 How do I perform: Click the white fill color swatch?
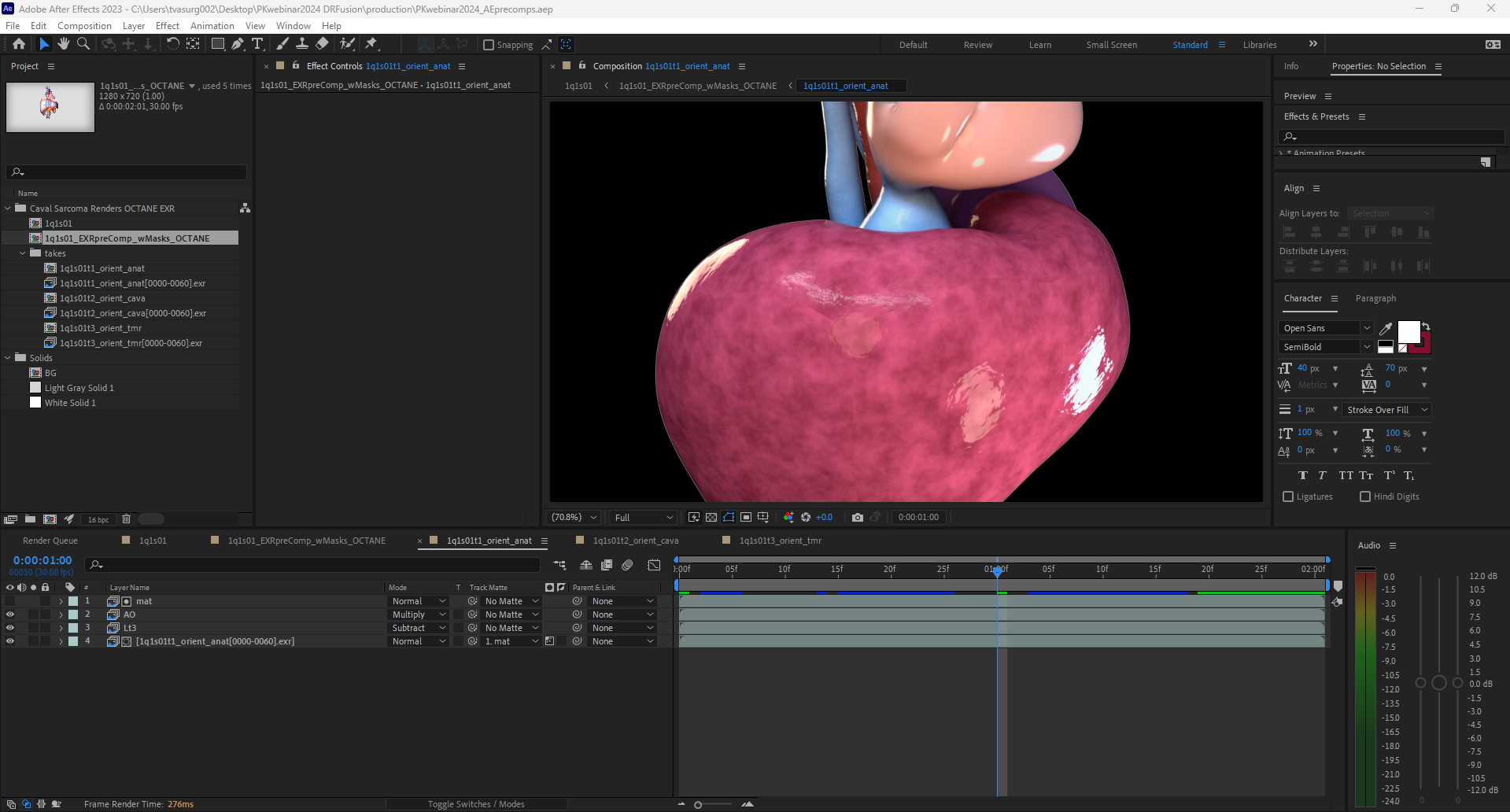coord(1408,332)
